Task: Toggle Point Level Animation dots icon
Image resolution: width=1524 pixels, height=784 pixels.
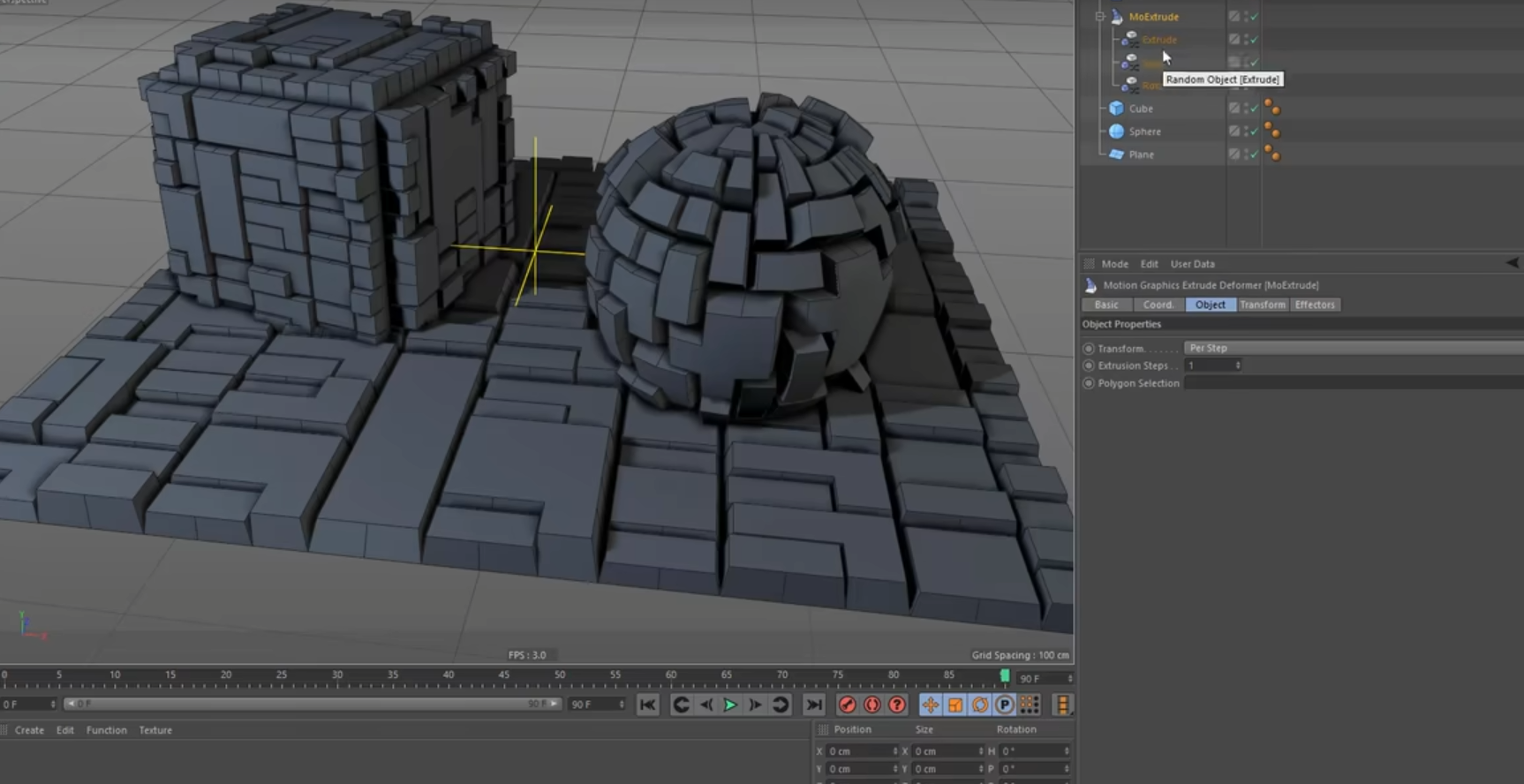Action: (1030, 705)
